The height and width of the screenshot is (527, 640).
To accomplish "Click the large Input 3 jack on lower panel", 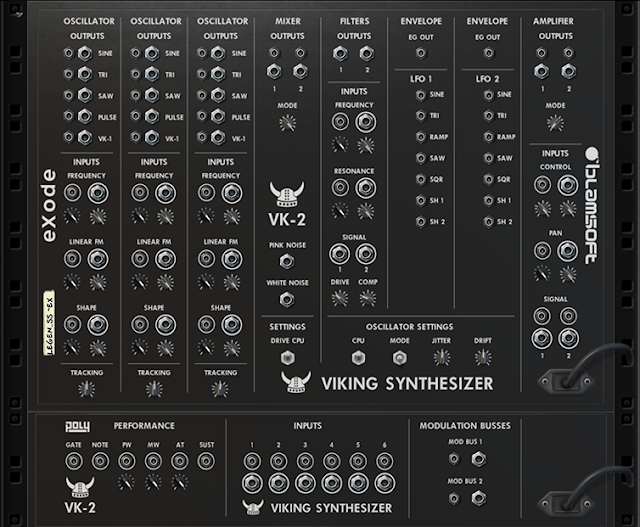I will 305,483.
